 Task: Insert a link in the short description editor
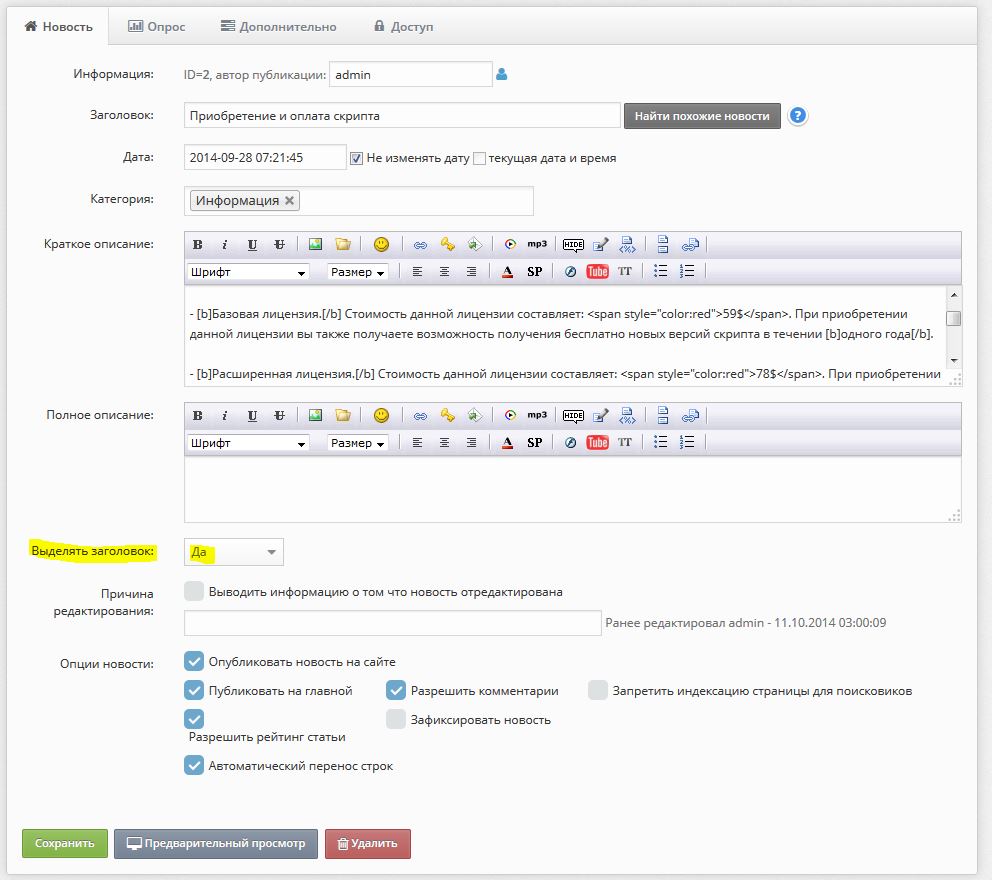pyautogui.click(x=420, y=245)
